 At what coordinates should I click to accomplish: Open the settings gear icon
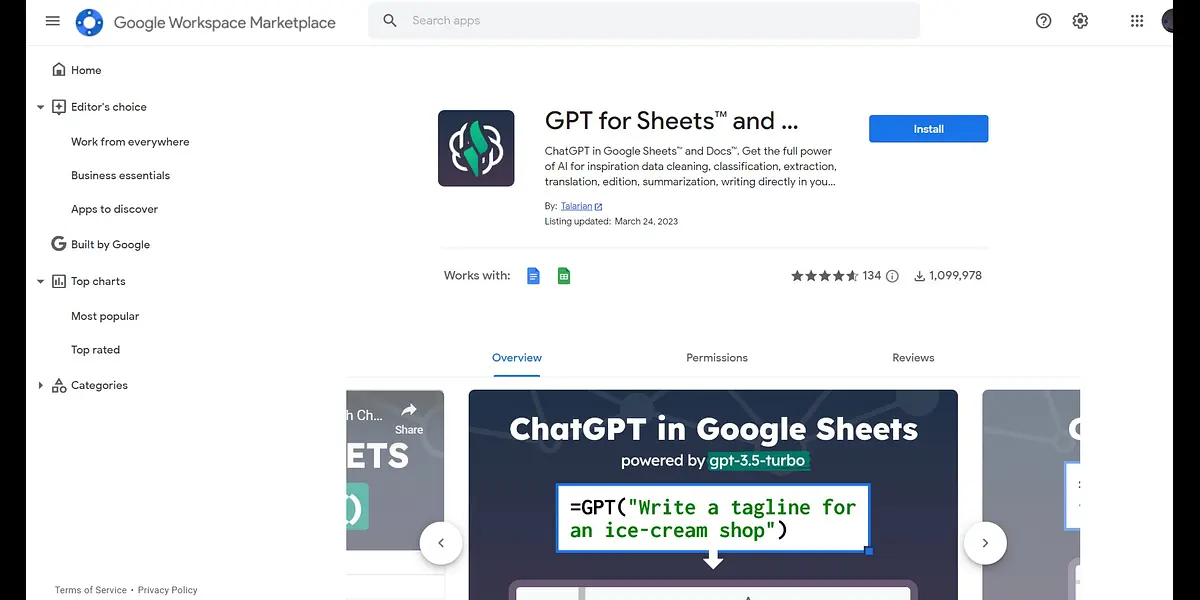(1080, 21)
